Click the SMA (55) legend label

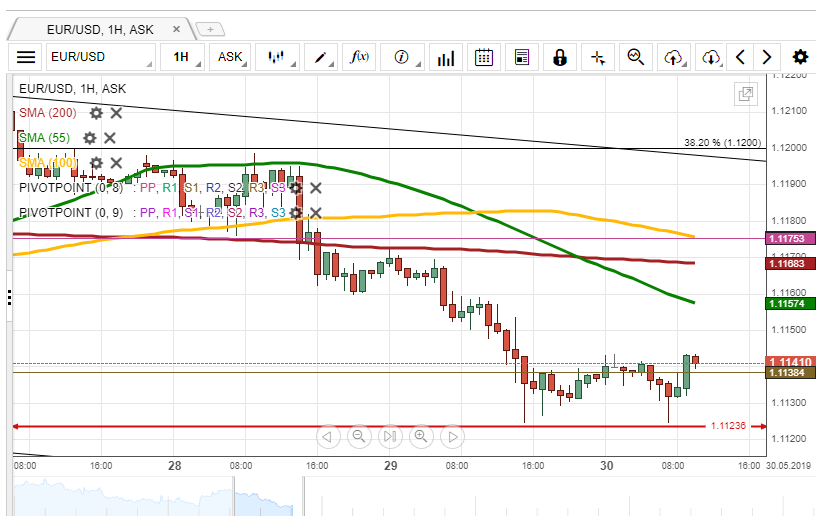pyautogui.click(x=44, y=138)
